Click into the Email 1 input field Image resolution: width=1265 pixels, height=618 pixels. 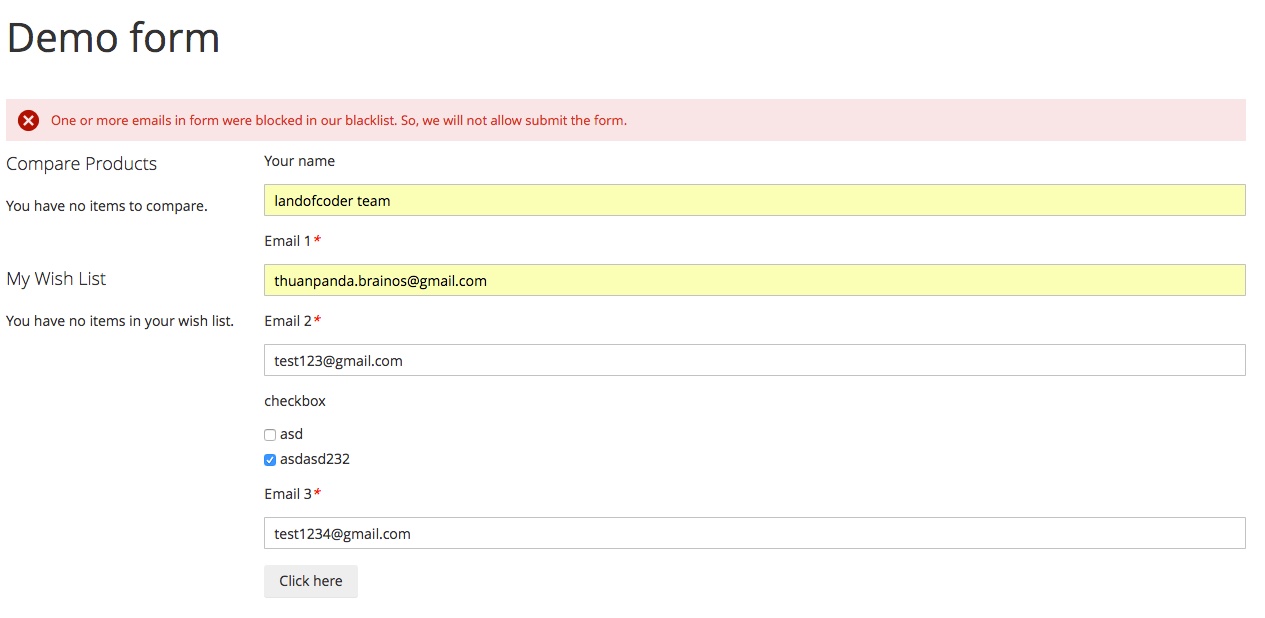tap(754, 280)
